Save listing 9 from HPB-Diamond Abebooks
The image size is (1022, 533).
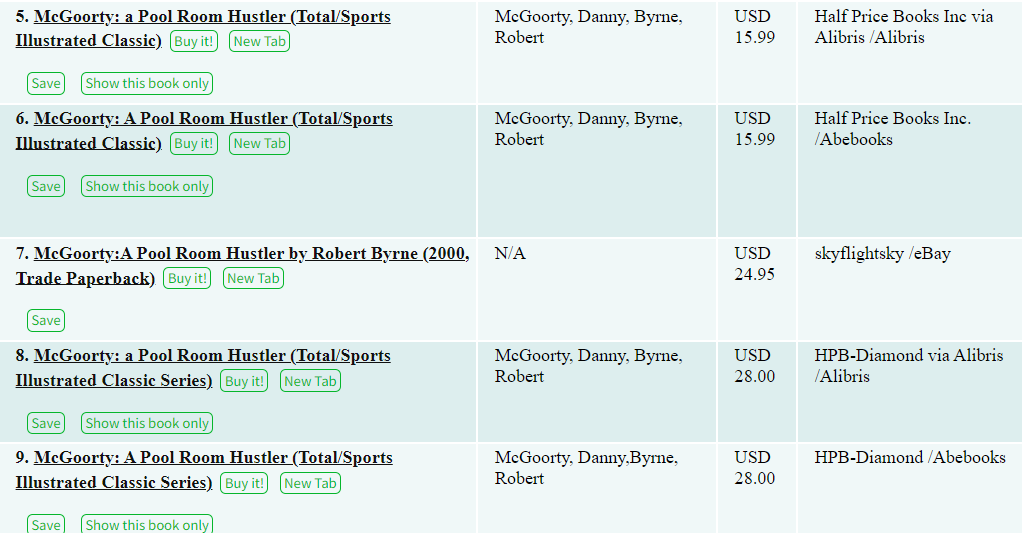click(x=46, y=524)
